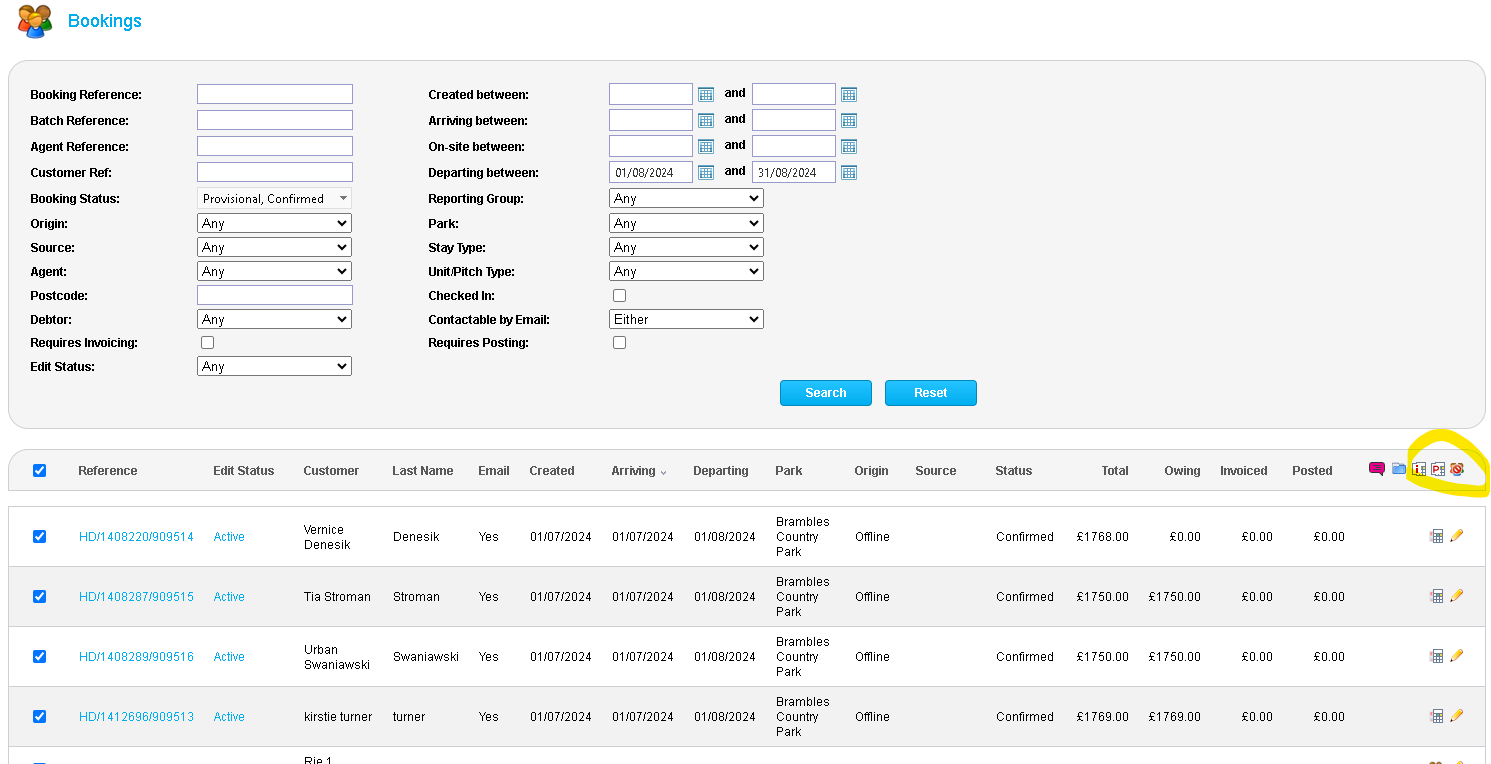Open booking HD/1408220/909514 link
This screenshot has width=1491, height=764.
tap(136, 537)
